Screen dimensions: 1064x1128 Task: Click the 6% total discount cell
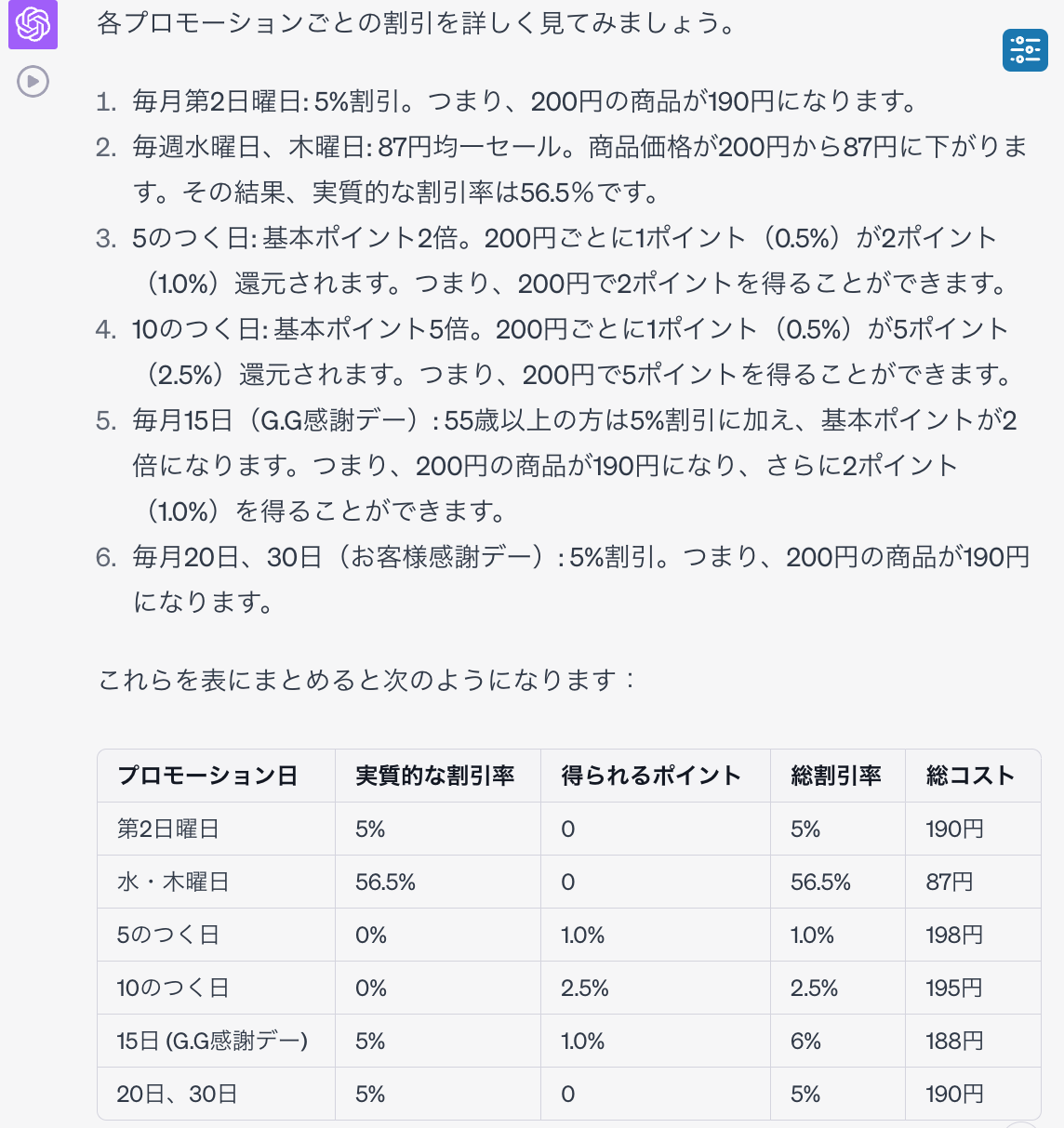pos(805,1041)
